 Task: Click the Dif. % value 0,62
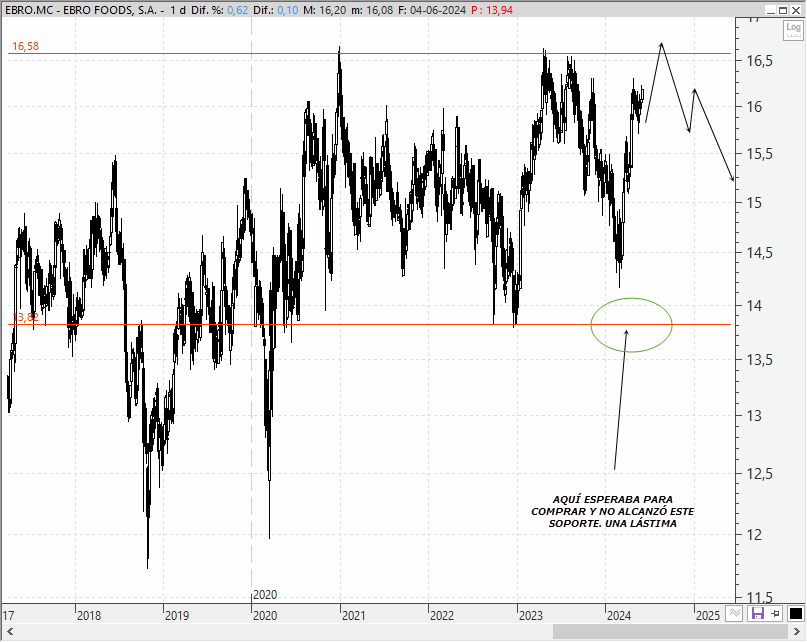pos(237,10)
